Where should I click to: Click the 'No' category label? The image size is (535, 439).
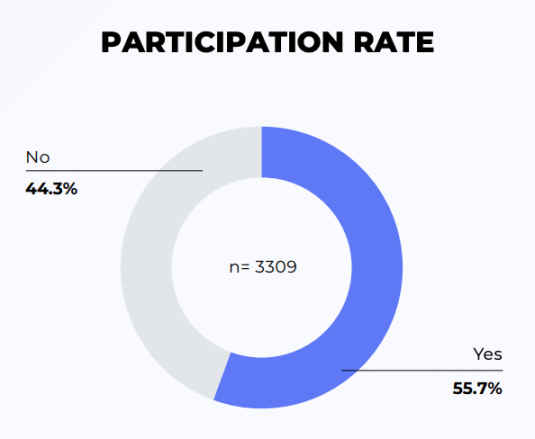(38, 157)
